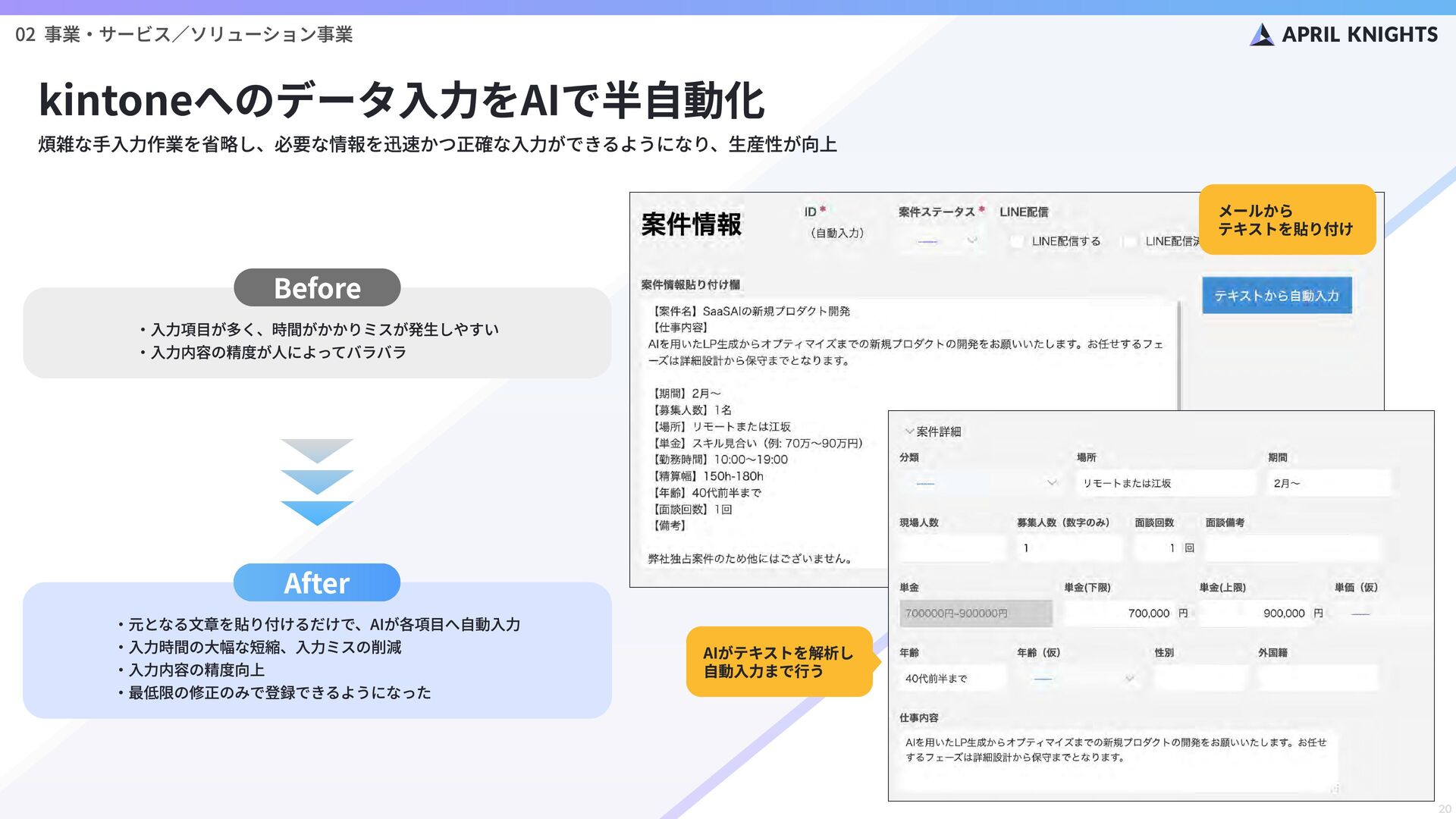Click the 単金(下限) field with 700,000
Screen dimensions: 1456x819
(1119, 613)
